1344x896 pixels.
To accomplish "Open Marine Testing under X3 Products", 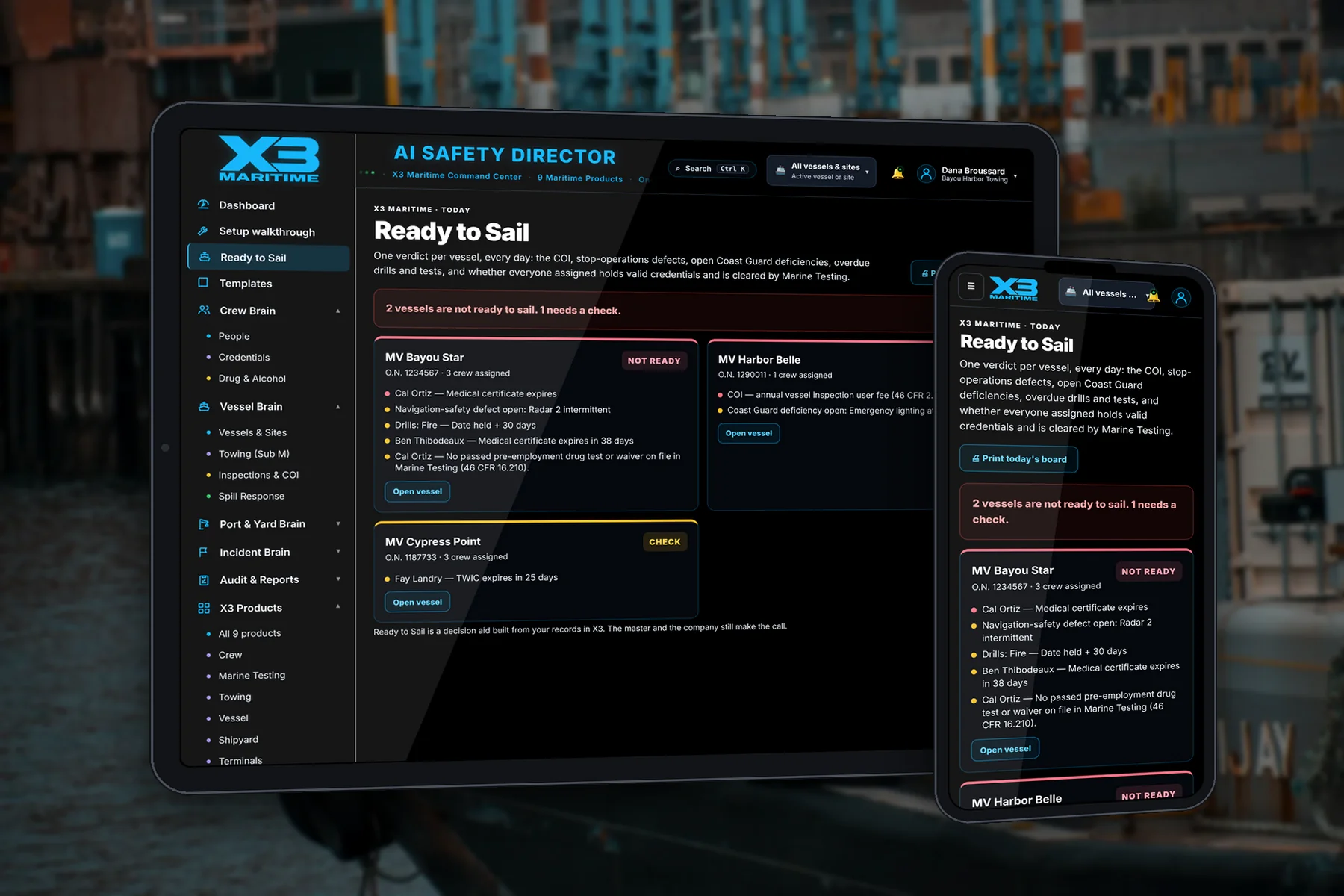I will [x=252, y=675].
